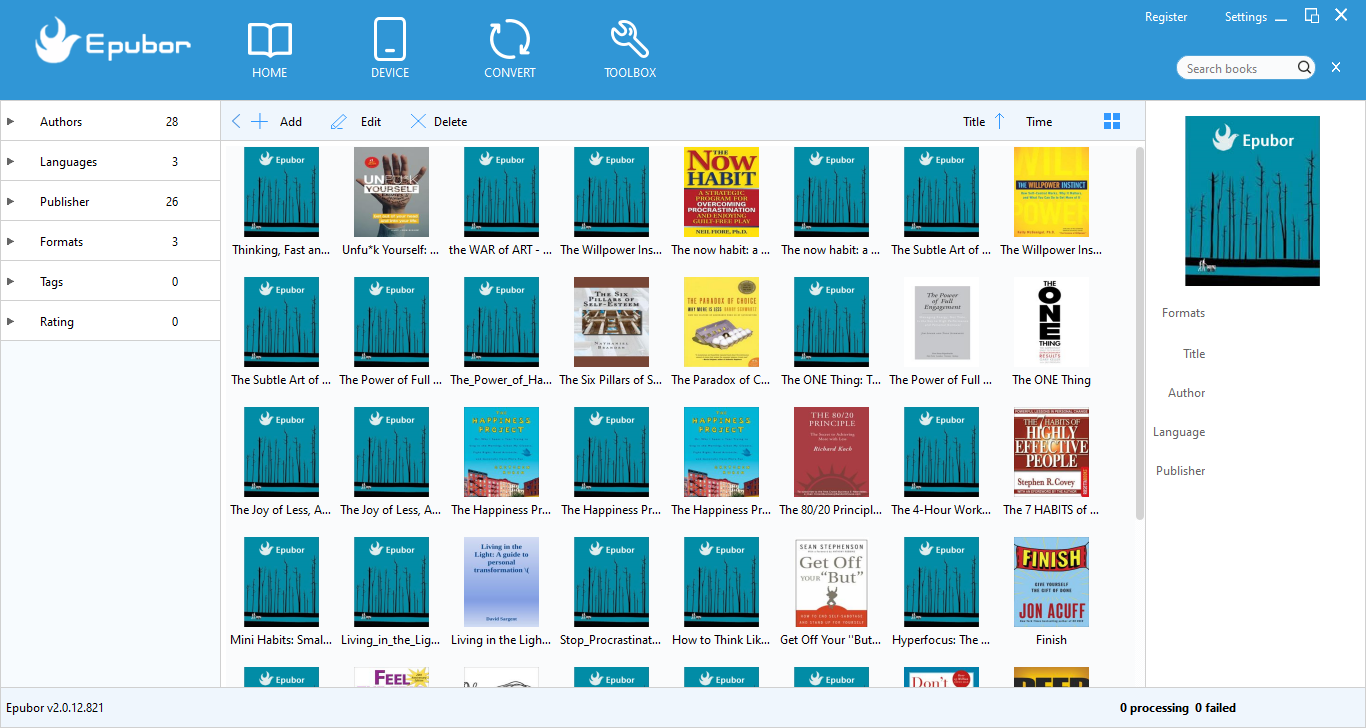Select the Finish by Jon Acuff cover
This screenshot has height=728, width=1366.
[1051, 582]
